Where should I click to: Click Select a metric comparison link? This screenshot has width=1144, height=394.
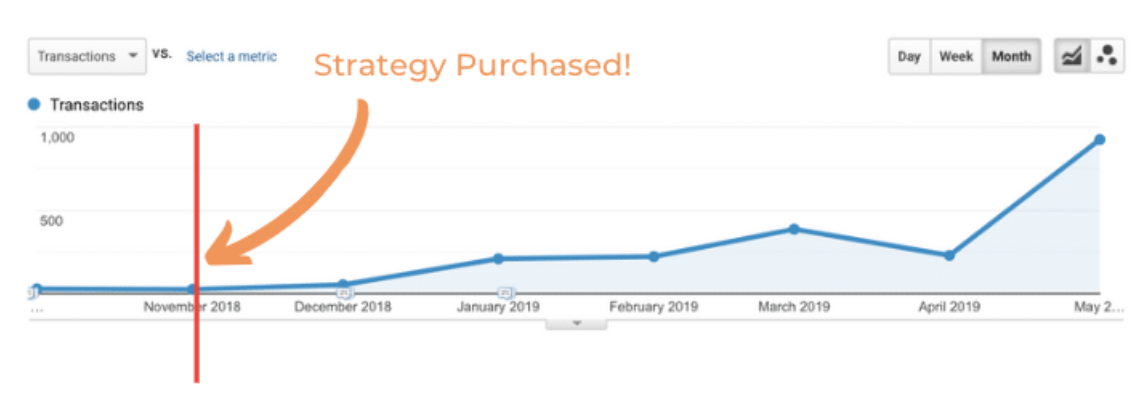click(x=231, y=56)
